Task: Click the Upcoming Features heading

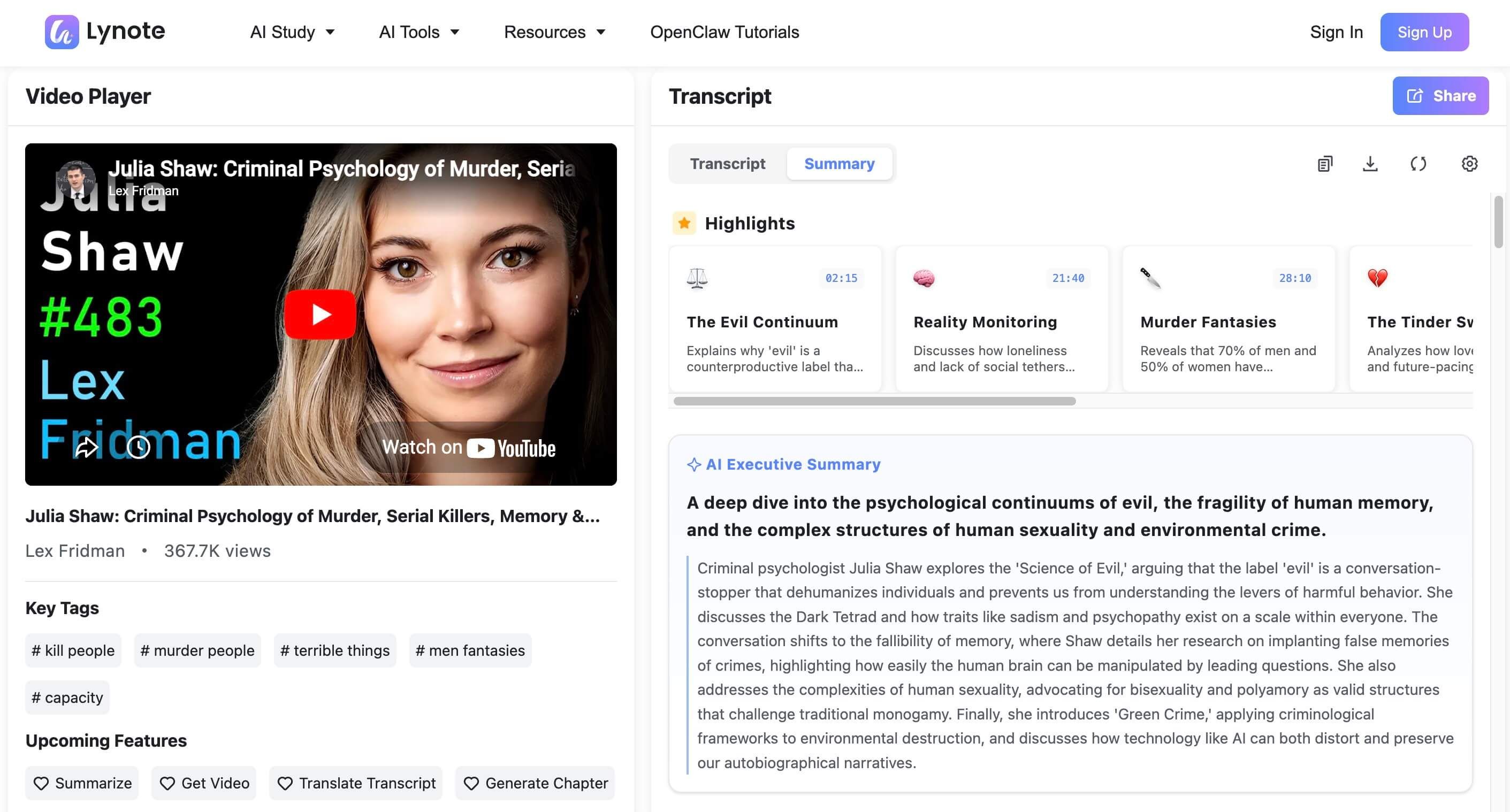Action: coord(106,740)
